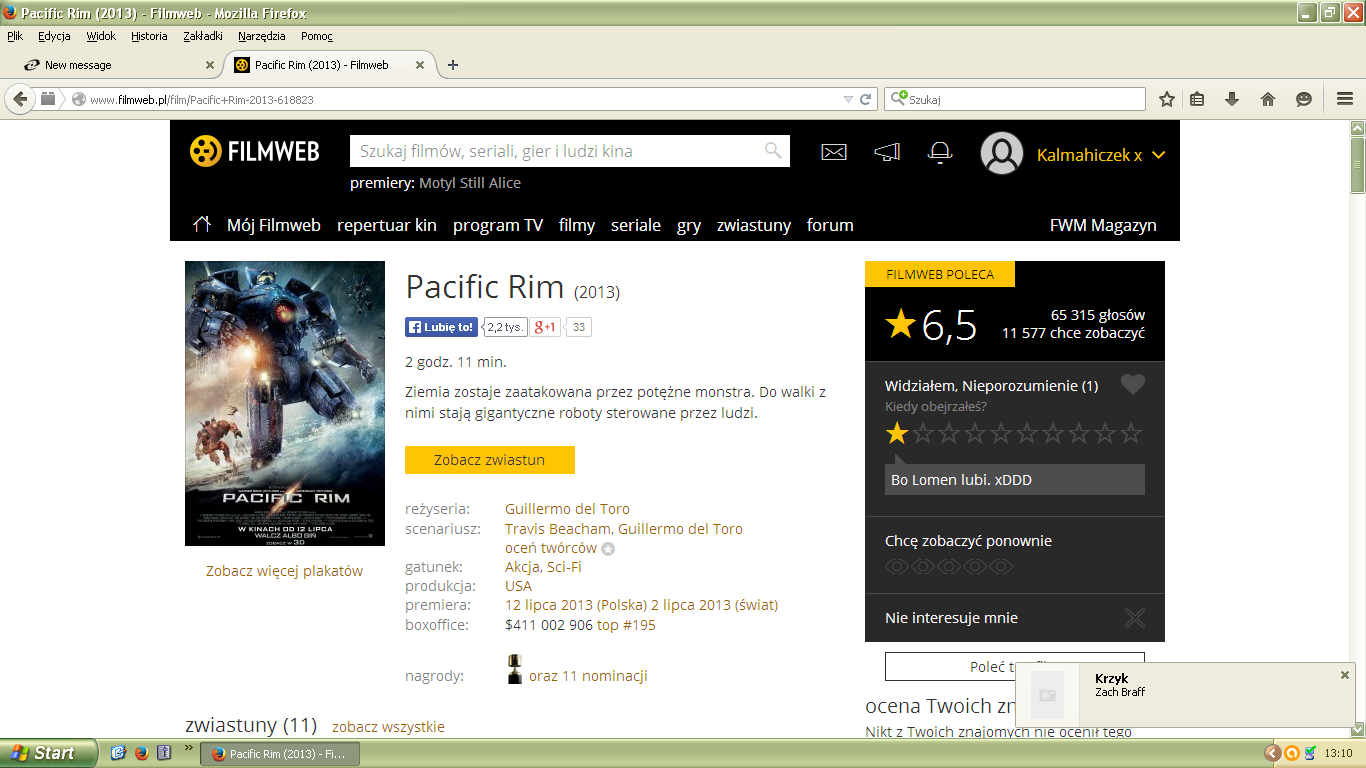This screenshot has width=1366, height=768.
Task: Expand the Kalmahiczek x user dropdown
Action: click(x=1159, y=155)
